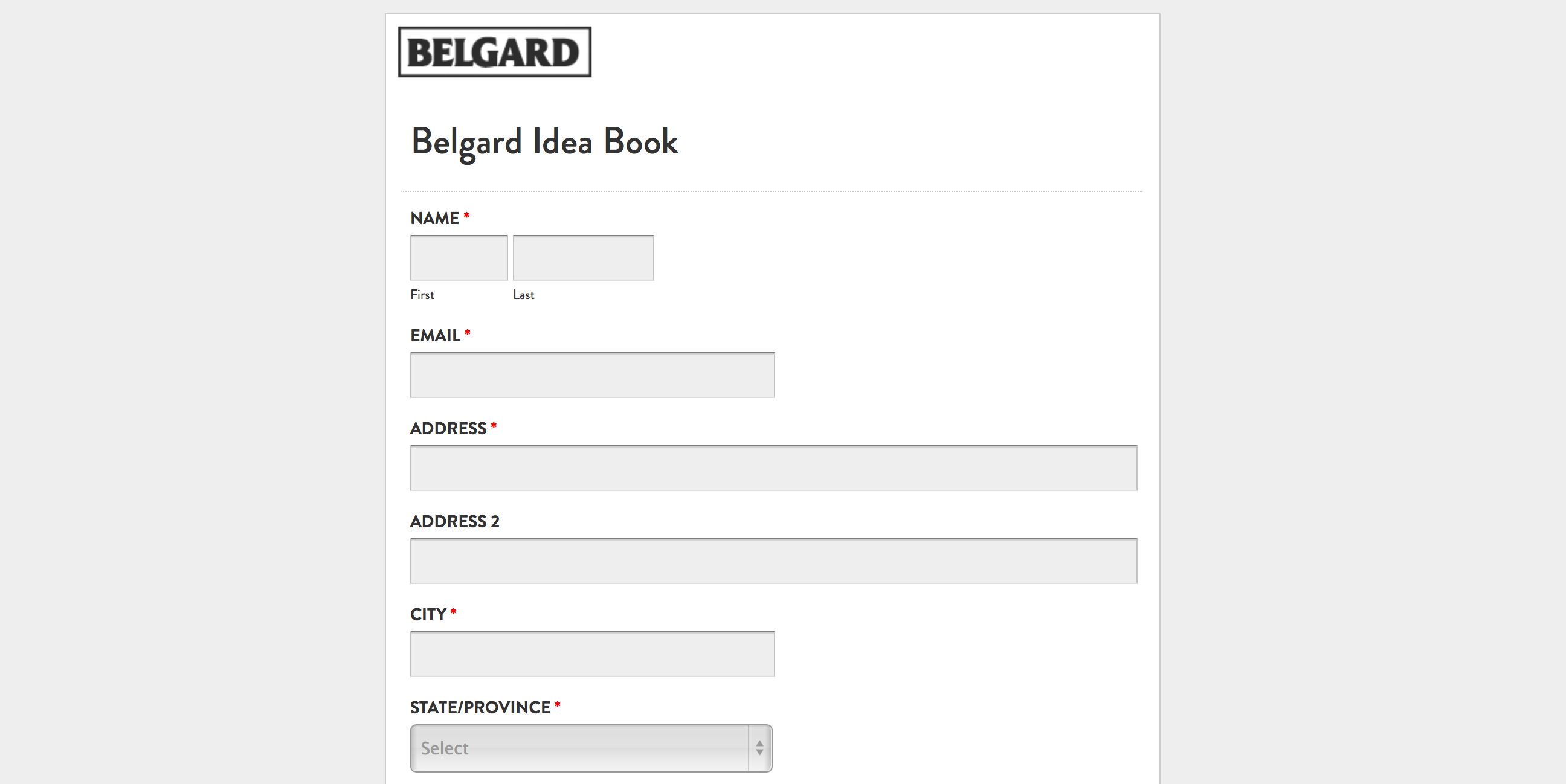Click the CITY field label

point(428,614)
